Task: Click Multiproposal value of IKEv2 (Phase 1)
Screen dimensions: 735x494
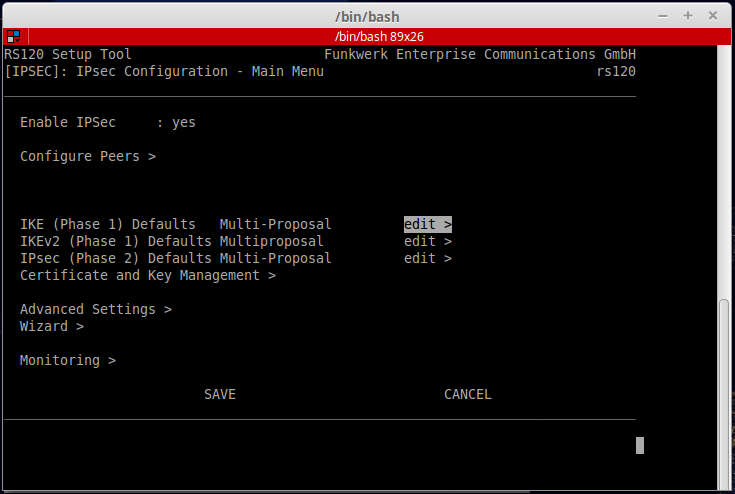Action: click(271, 241)
